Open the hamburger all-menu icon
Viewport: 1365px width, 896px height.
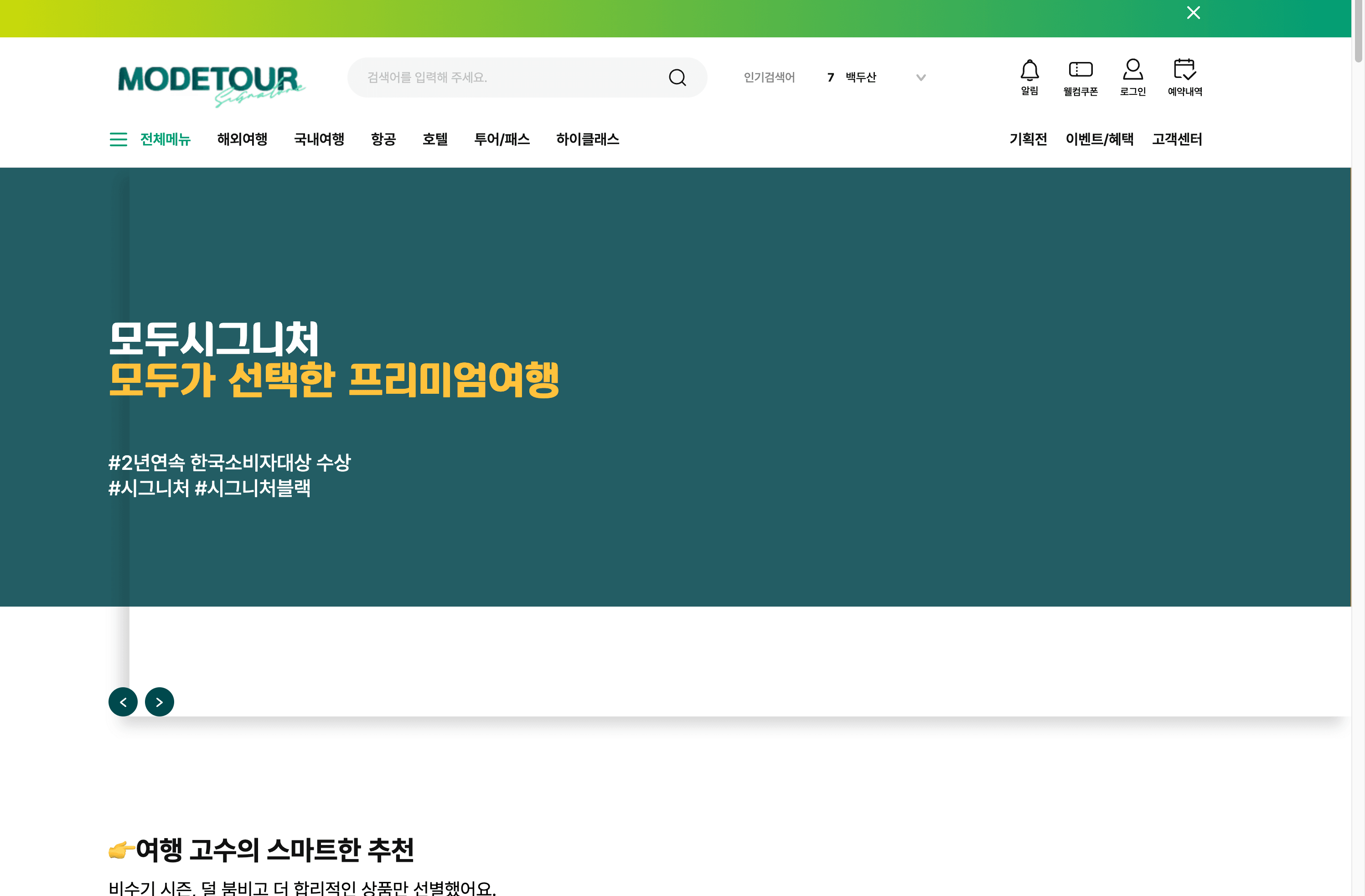click(x=118, y=139)
